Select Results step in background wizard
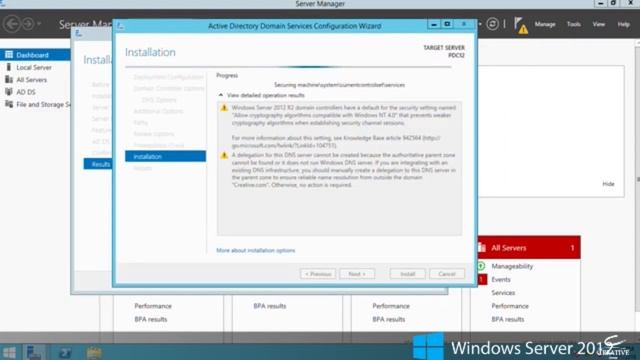Image resolution: width=640 pixels, height=360 pixels. (x=98, y=164)
